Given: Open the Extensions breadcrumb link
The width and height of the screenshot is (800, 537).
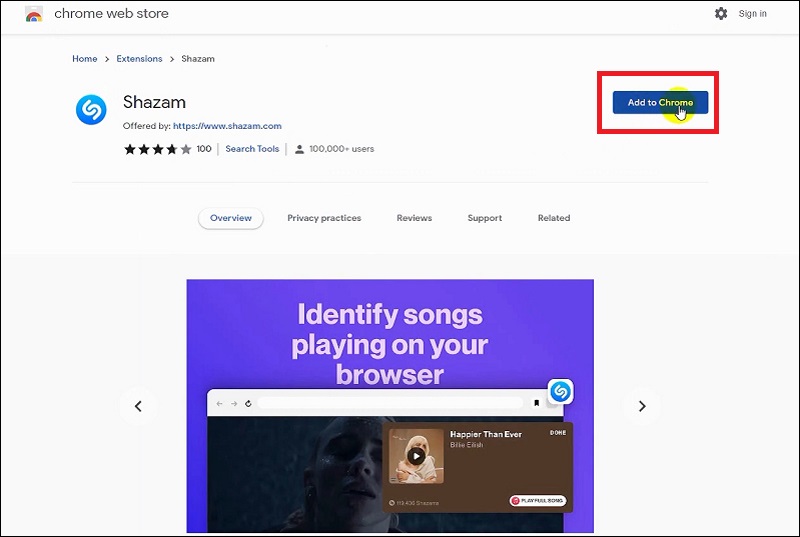Looking at the screenshot, I should [x=139, y=59].
